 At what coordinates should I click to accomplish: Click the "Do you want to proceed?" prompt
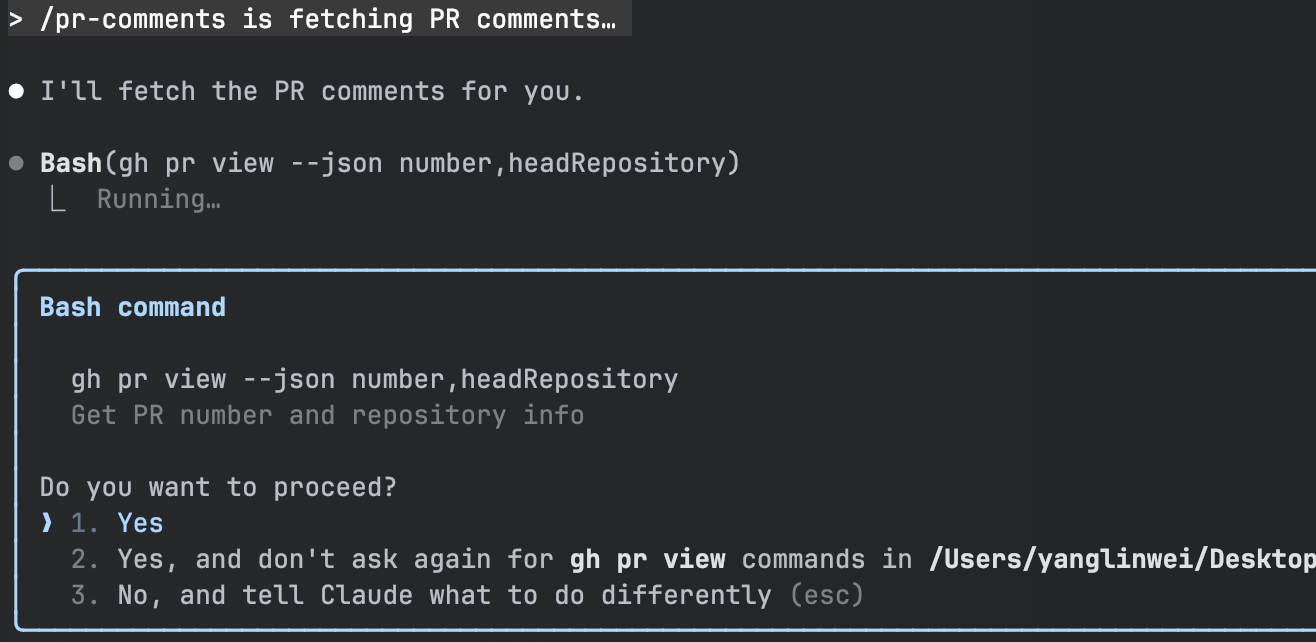218,488
